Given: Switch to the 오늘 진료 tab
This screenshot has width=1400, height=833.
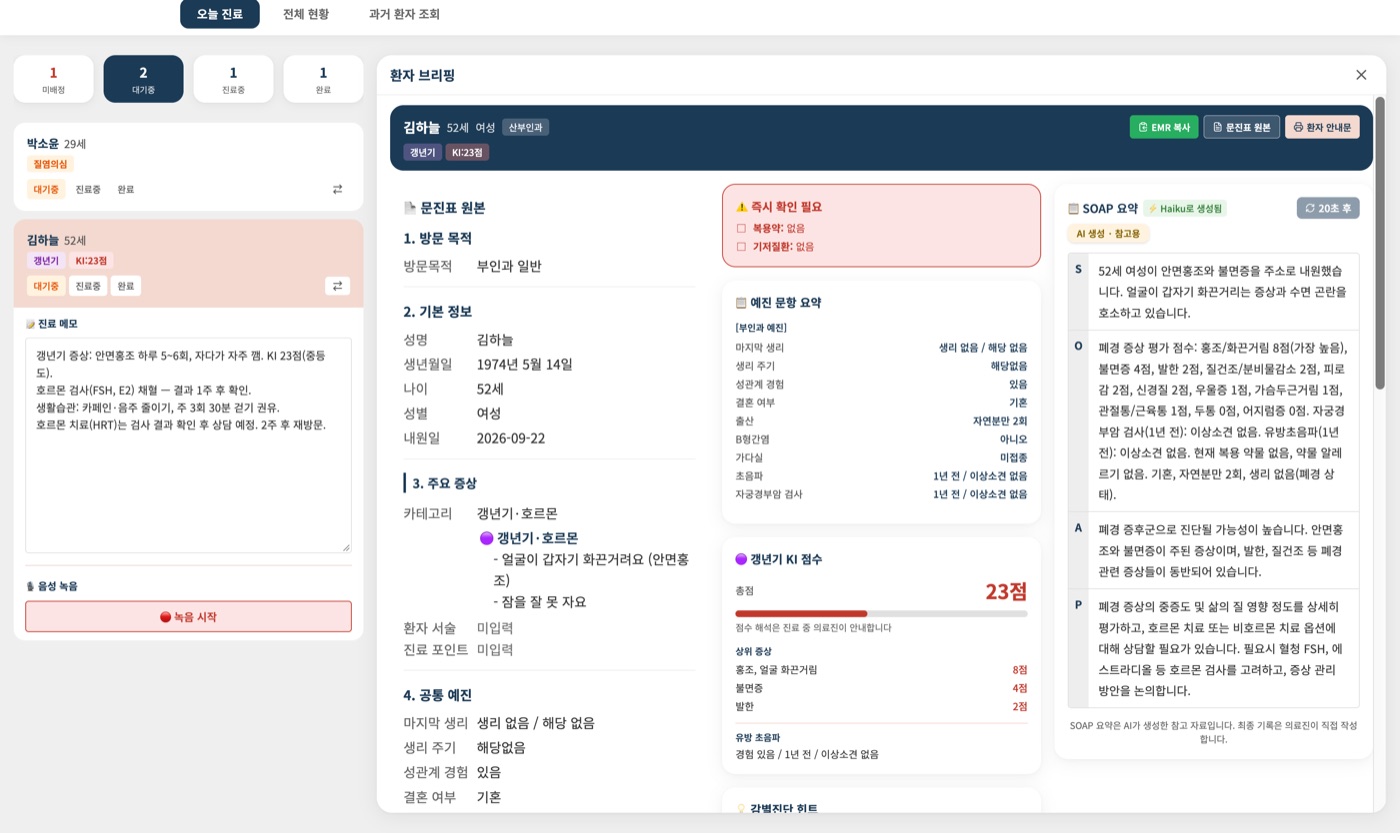Looking at the screenshot, I should 220,14.
